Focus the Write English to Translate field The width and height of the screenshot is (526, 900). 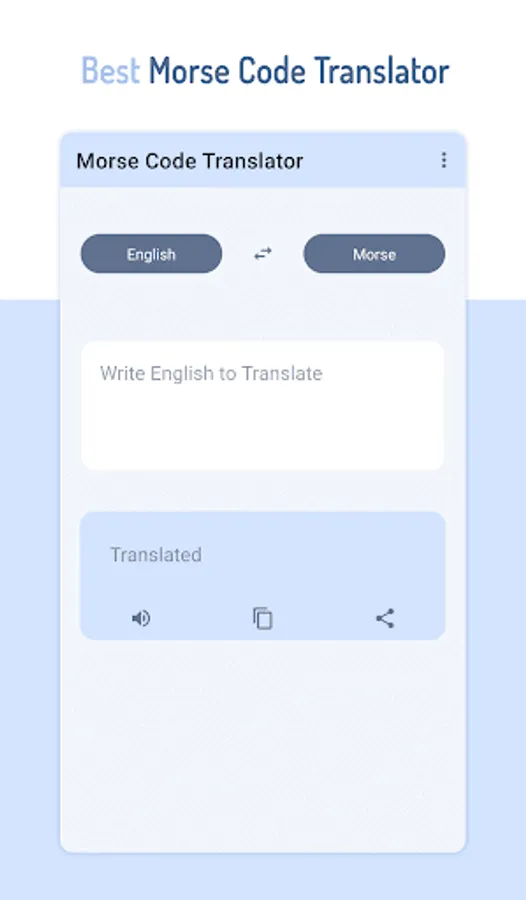pyautogui.click(x=262, y=406)
